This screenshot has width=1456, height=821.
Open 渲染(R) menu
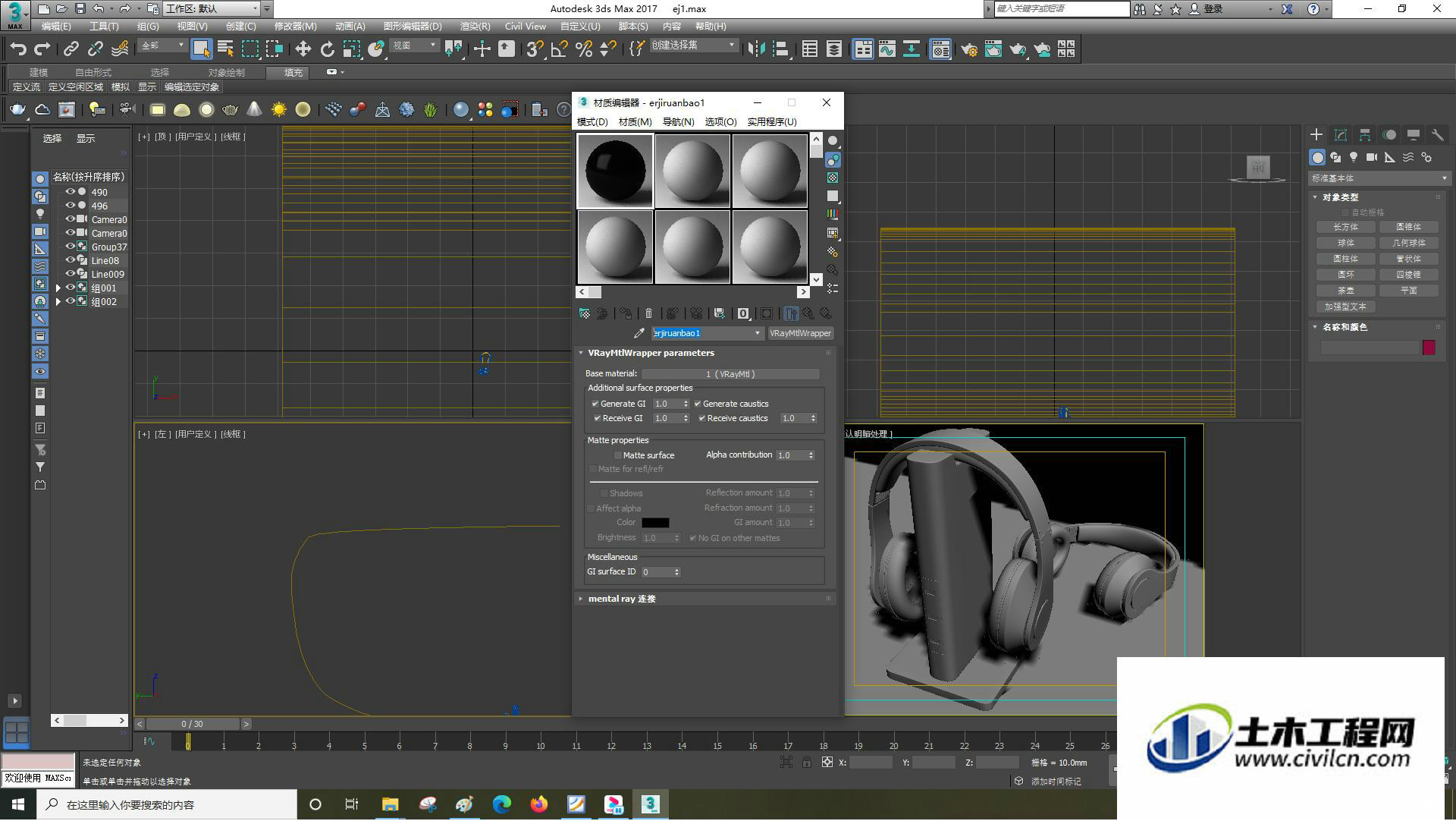point(475,27)
